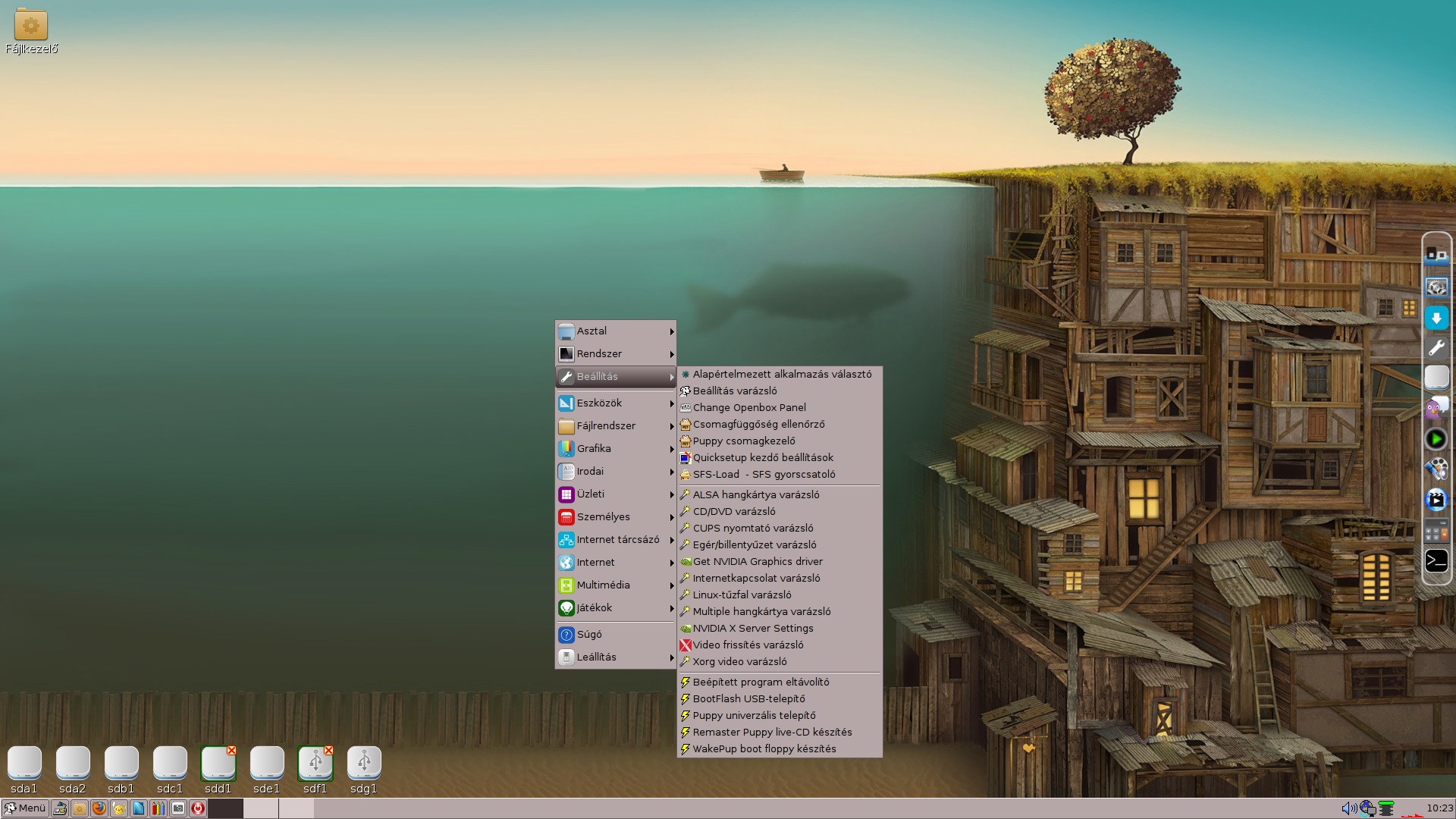Click the top dock icon with two small windows
Image resolution: width=1456 pixels, height=819 pixels.
1436,256
